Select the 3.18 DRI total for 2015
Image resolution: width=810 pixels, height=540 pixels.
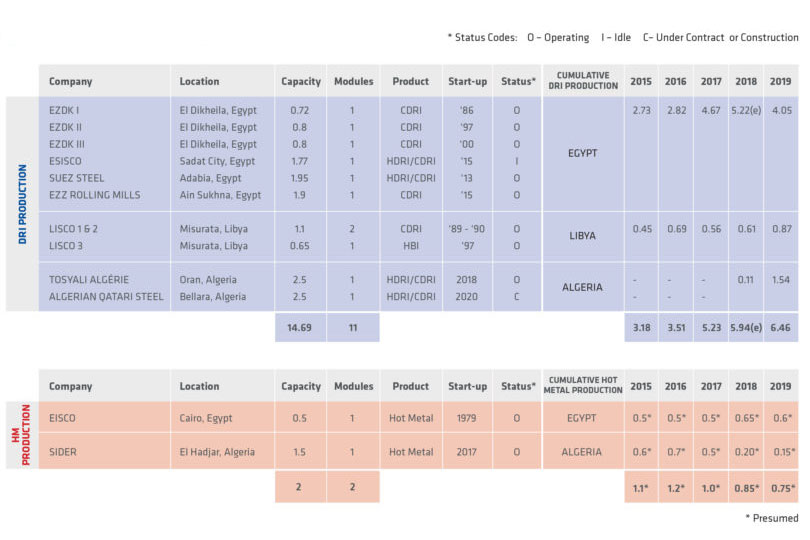pyautogui.click(x=641, y=328)
